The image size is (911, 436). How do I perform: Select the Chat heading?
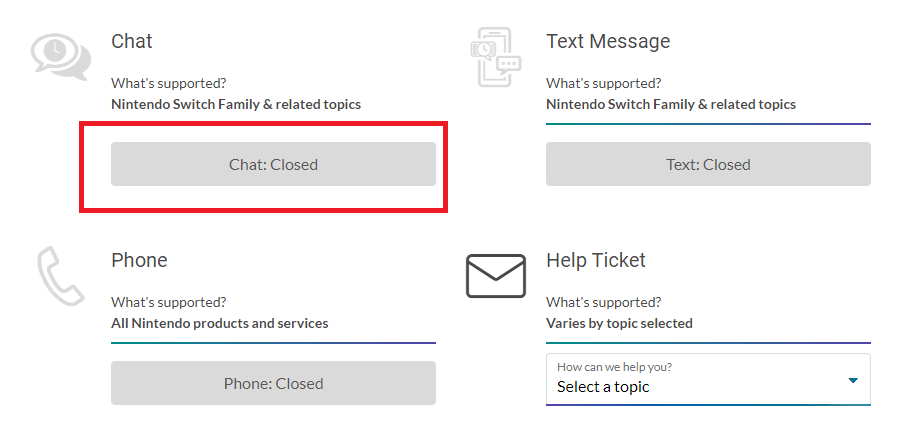click(x=132, y=41)
